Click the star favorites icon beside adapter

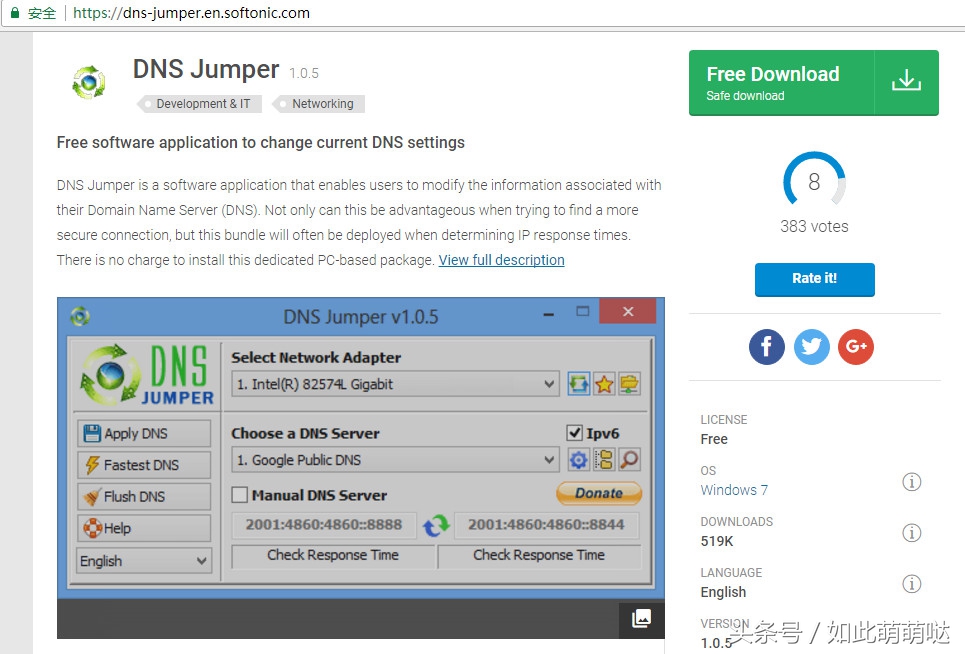pyautogui.click(x=604, y=385)
